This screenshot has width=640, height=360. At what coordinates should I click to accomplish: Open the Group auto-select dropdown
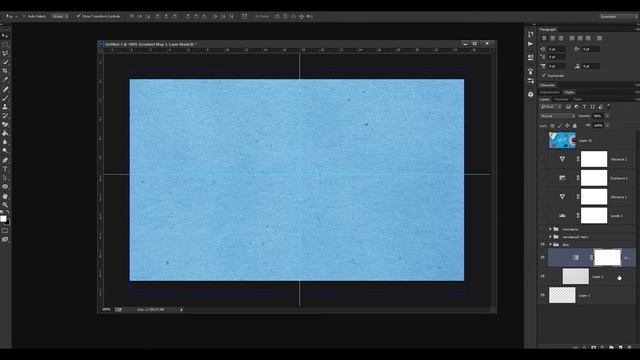click(60, 16)
